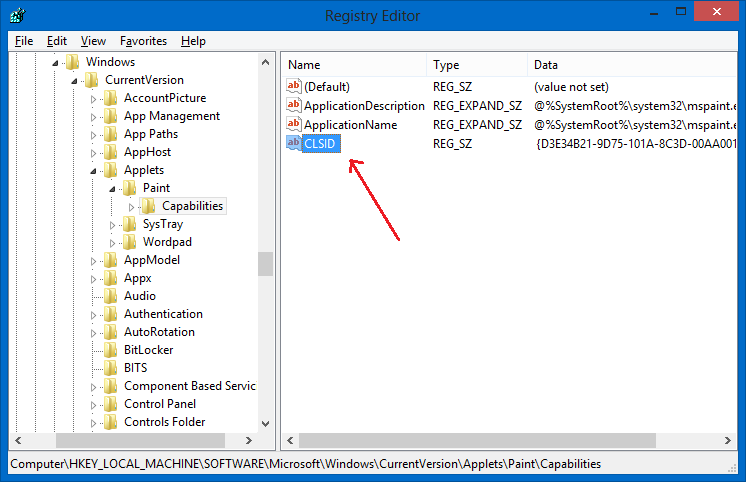Viewport: 746px width, 482px height.
Task: Click the CLSID data value starting {D3E34B21
Action: [636, 144]
